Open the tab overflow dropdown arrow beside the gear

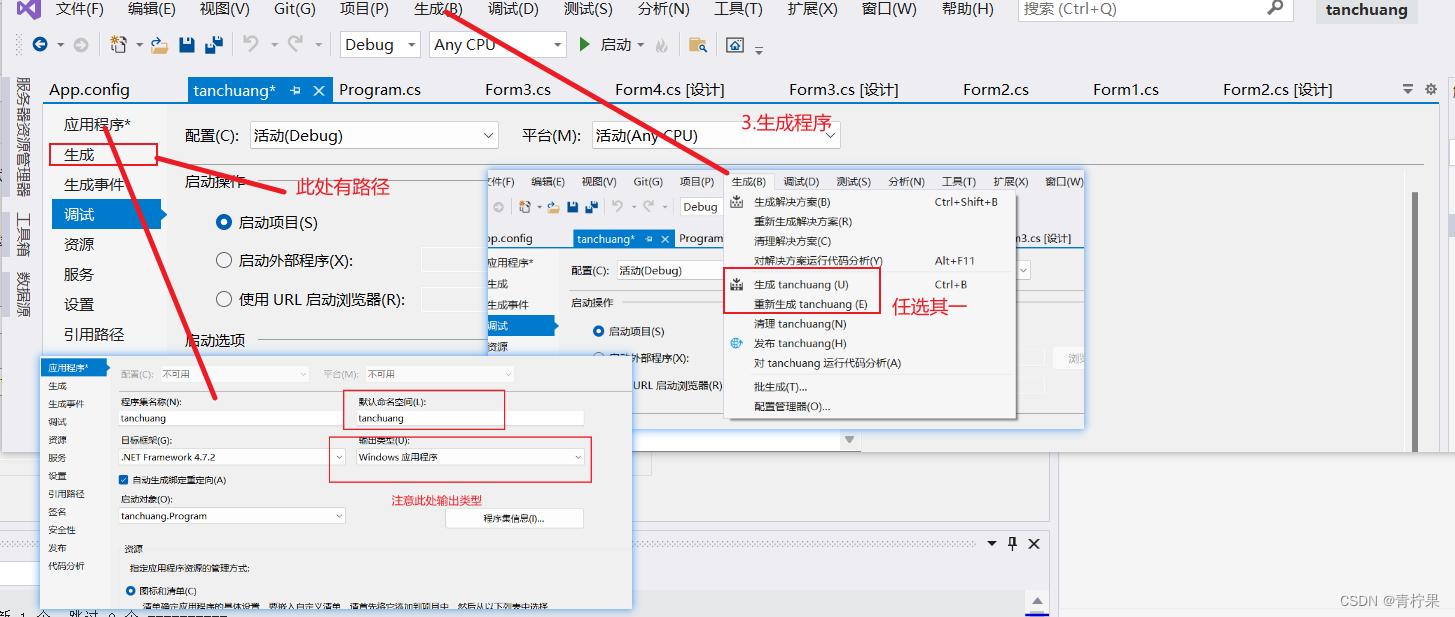pos(1408,89)
